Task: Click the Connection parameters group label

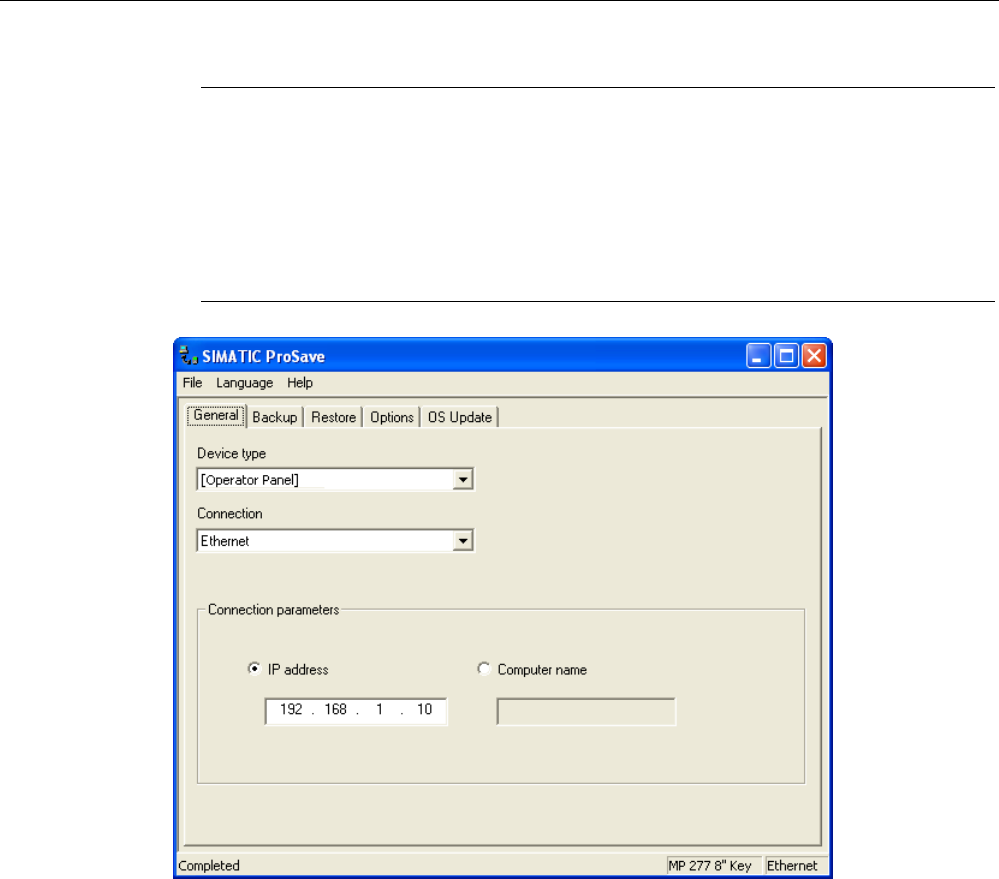Action: coord(273,610)
